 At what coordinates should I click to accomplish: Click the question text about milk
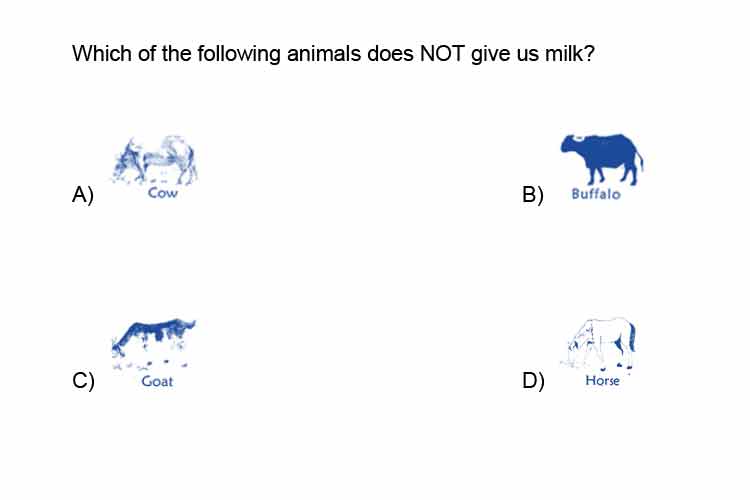point(333,53)
